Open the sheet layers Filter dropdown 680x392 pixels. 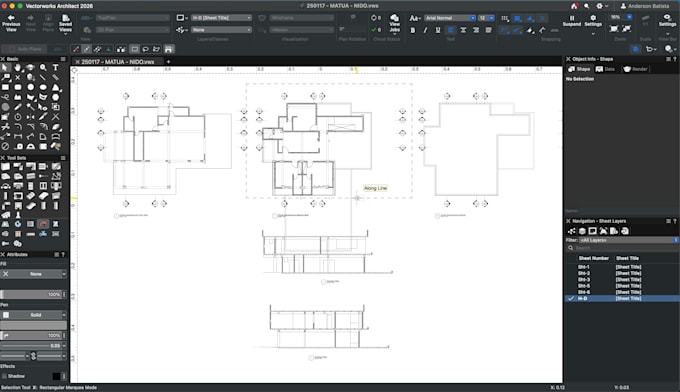tap(628, 240)
